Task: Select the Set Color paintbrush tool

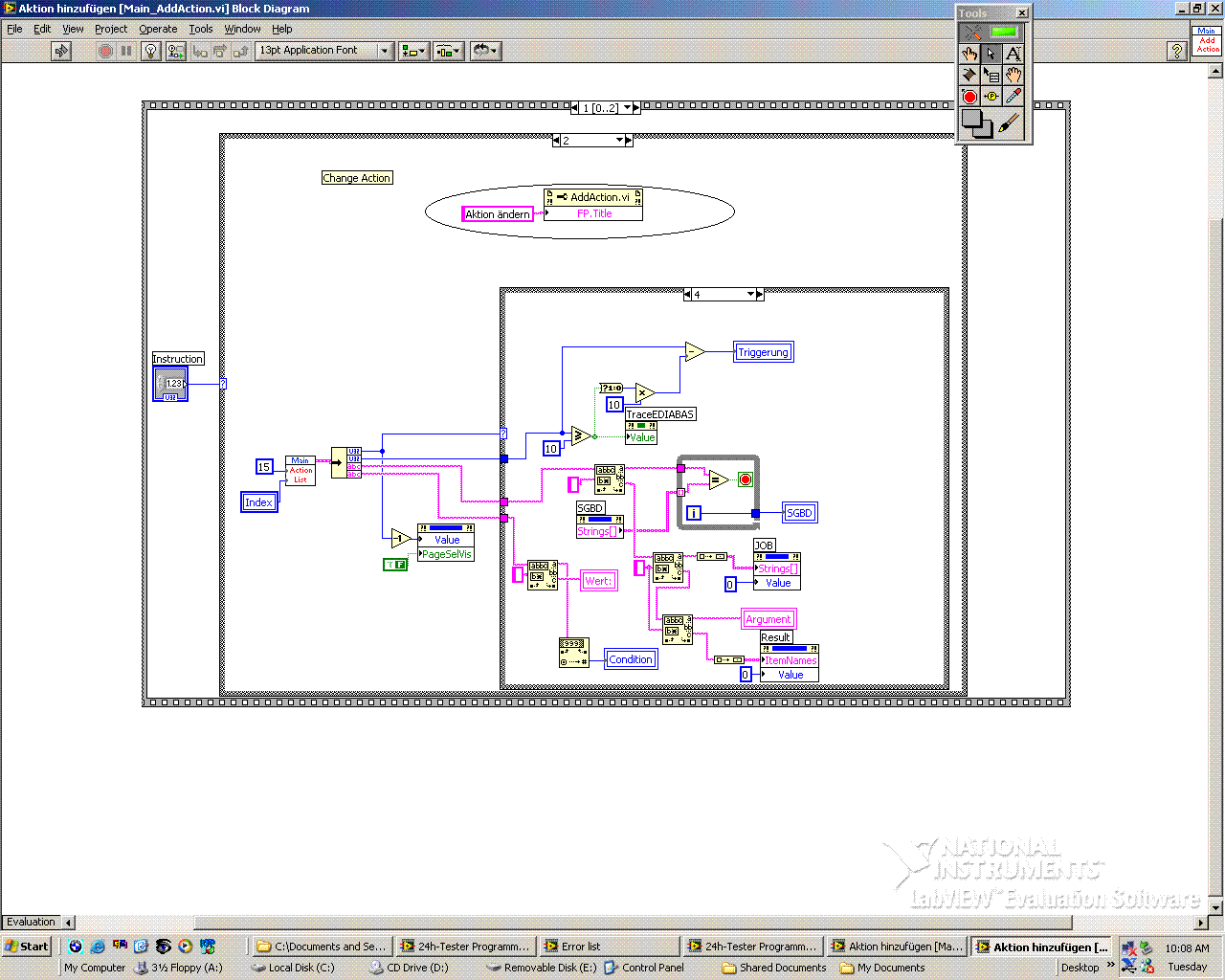Action: coord(1010,122)
